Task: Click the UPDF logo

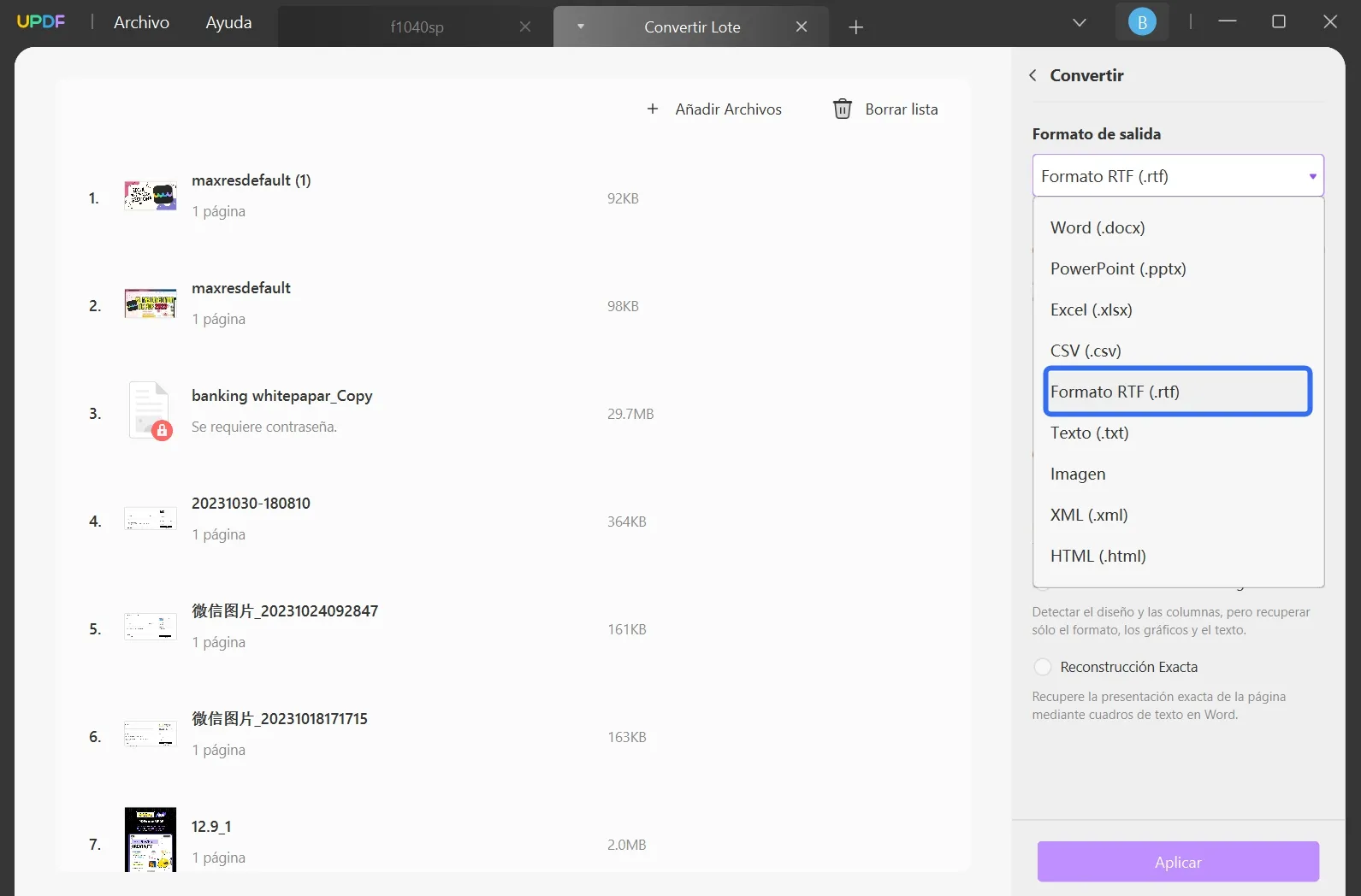Action: point(41,22)
